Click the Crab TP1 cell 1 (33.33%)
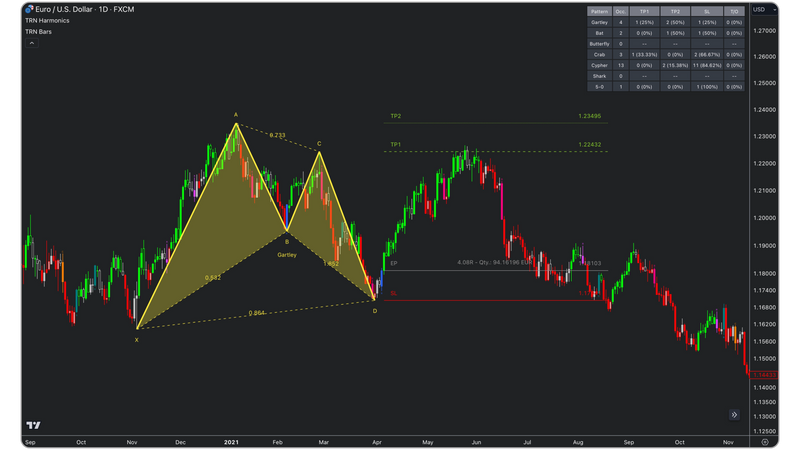 pyautogui.click(x=644, y=55)
